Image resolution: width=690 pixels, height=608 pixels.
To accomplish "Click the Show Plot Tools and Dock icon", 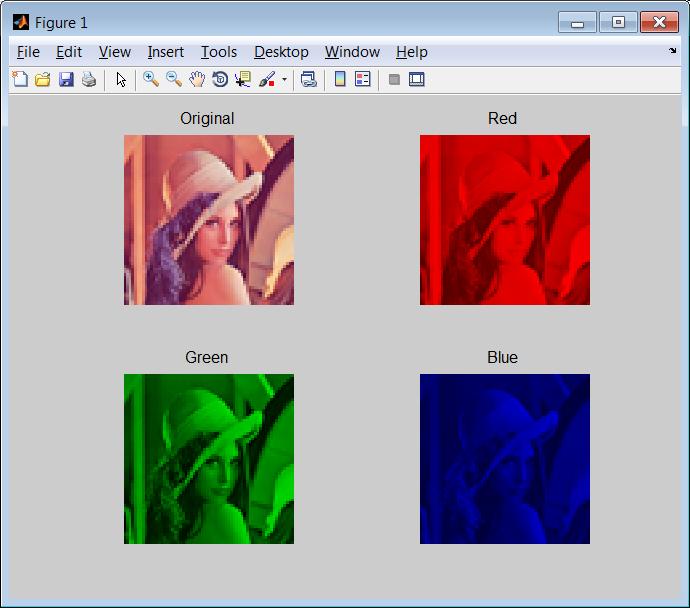I will coord(417,80).
